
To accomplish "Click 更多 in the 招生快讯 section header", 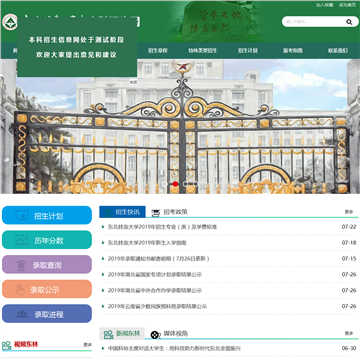I will (349, 212).
